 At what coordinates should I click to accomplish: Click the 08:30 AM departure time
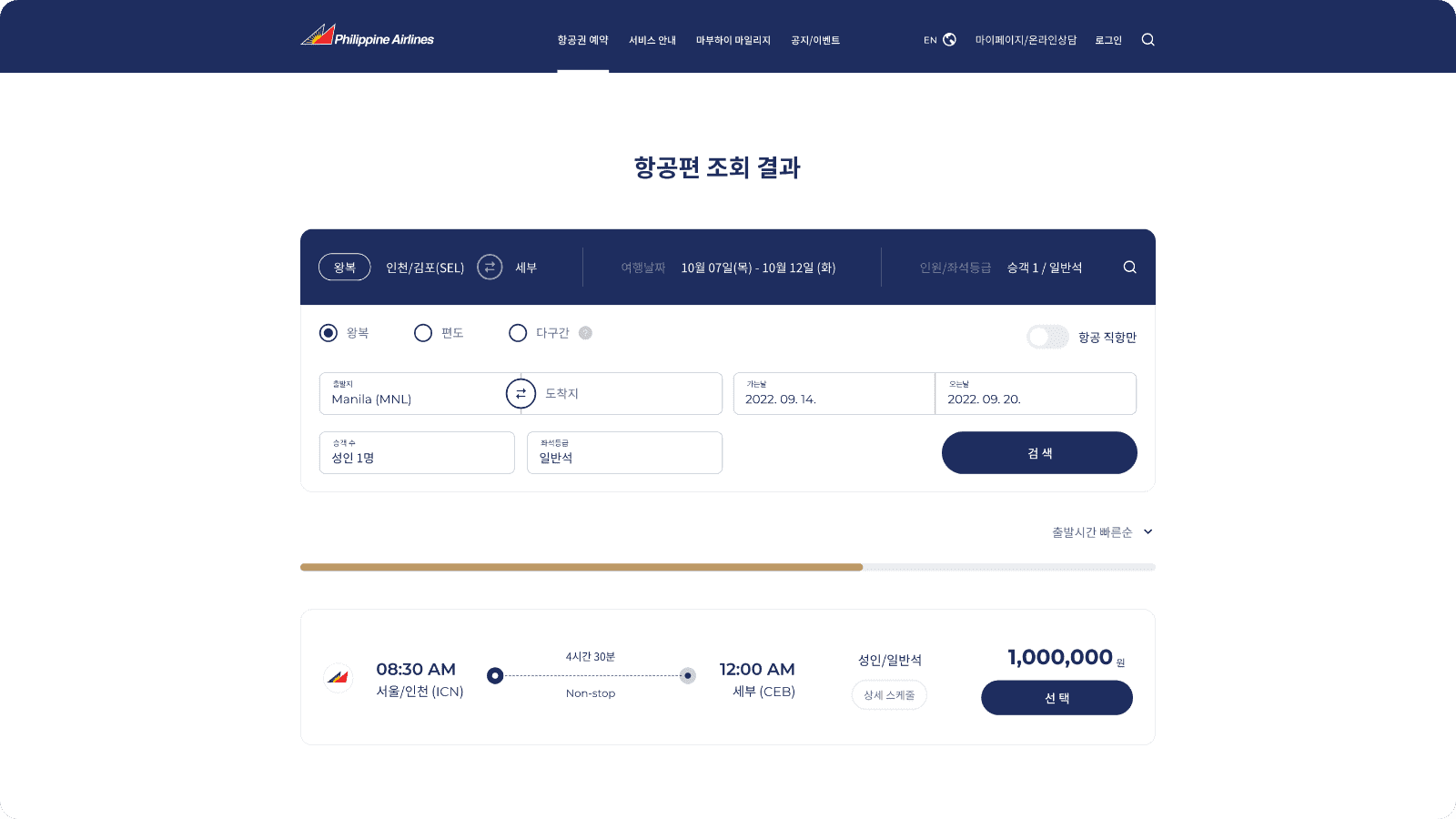tap(416, 669)
